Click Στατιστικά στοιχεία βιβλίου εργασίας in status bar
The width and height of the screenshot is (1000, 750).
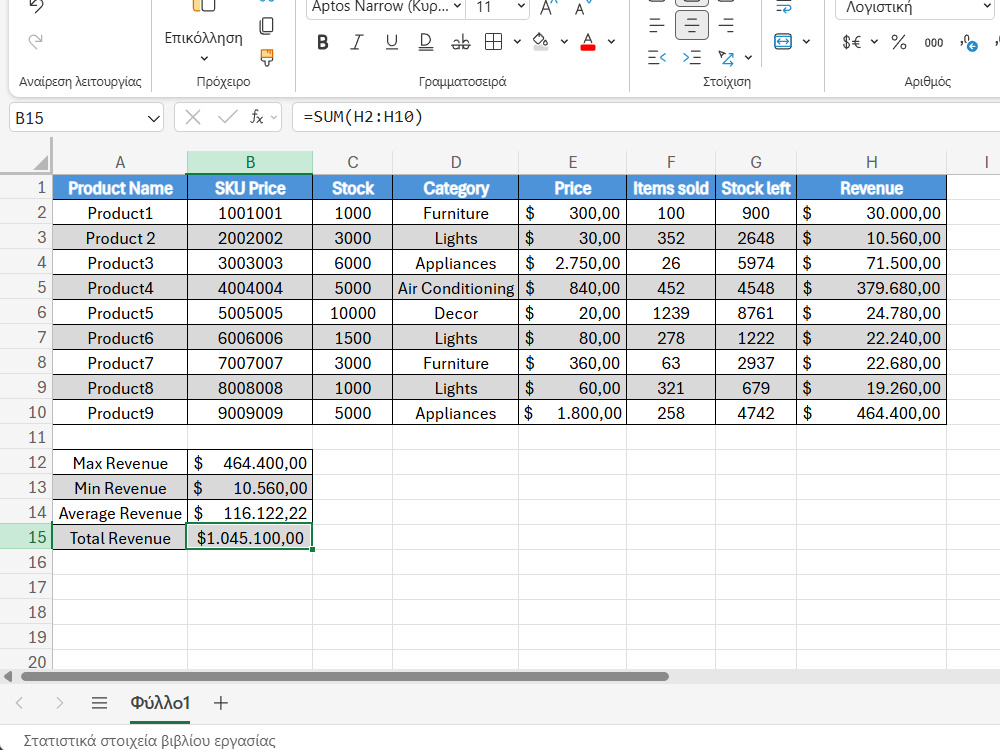click(149, 740)
